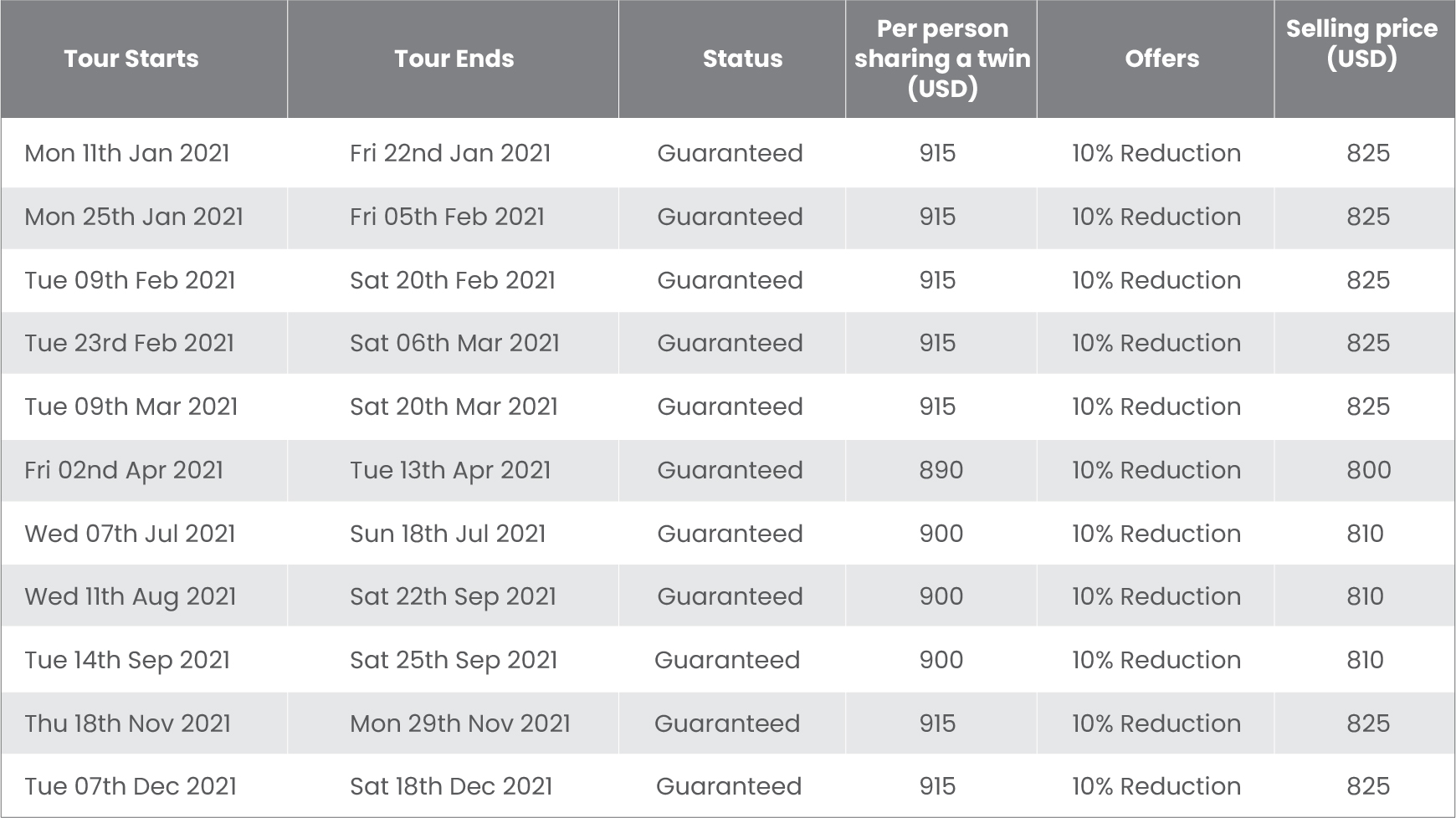
Task: Select the 800 selling price cell
Action: coord(1369,470)
